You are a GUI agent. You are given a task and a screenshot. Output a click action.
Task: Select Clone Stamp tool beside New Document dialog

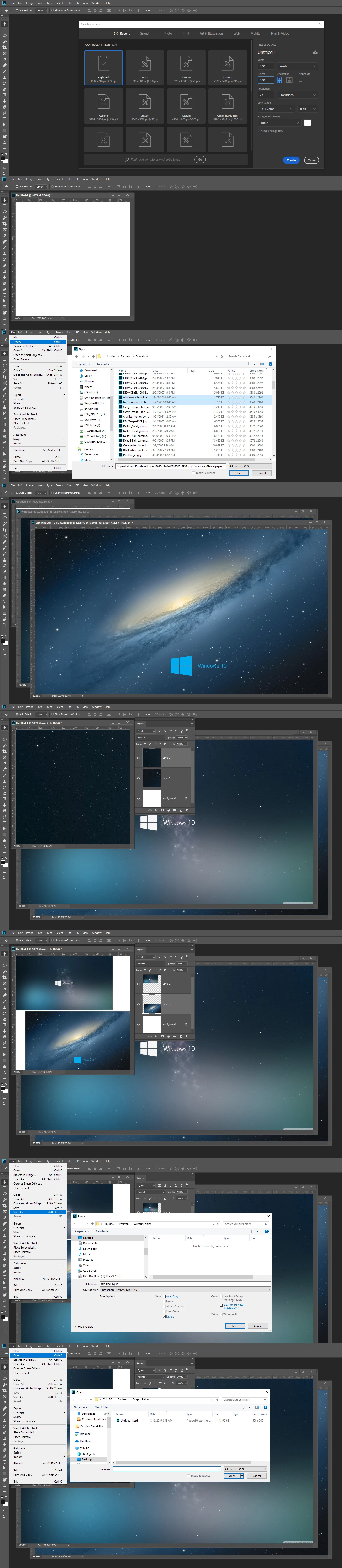coord(5,77)
